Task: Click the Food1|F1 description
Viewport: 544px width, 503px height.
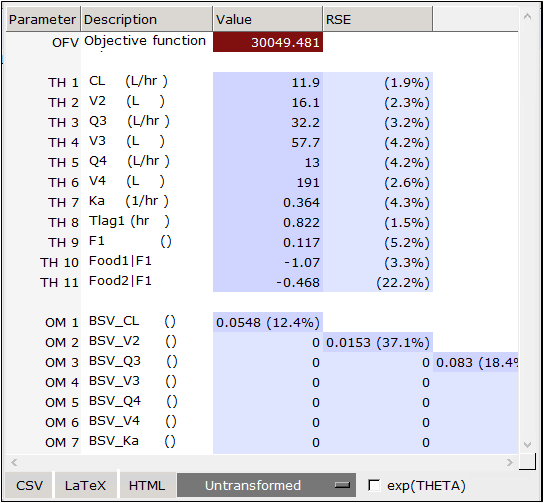Action: click(120, 261)
